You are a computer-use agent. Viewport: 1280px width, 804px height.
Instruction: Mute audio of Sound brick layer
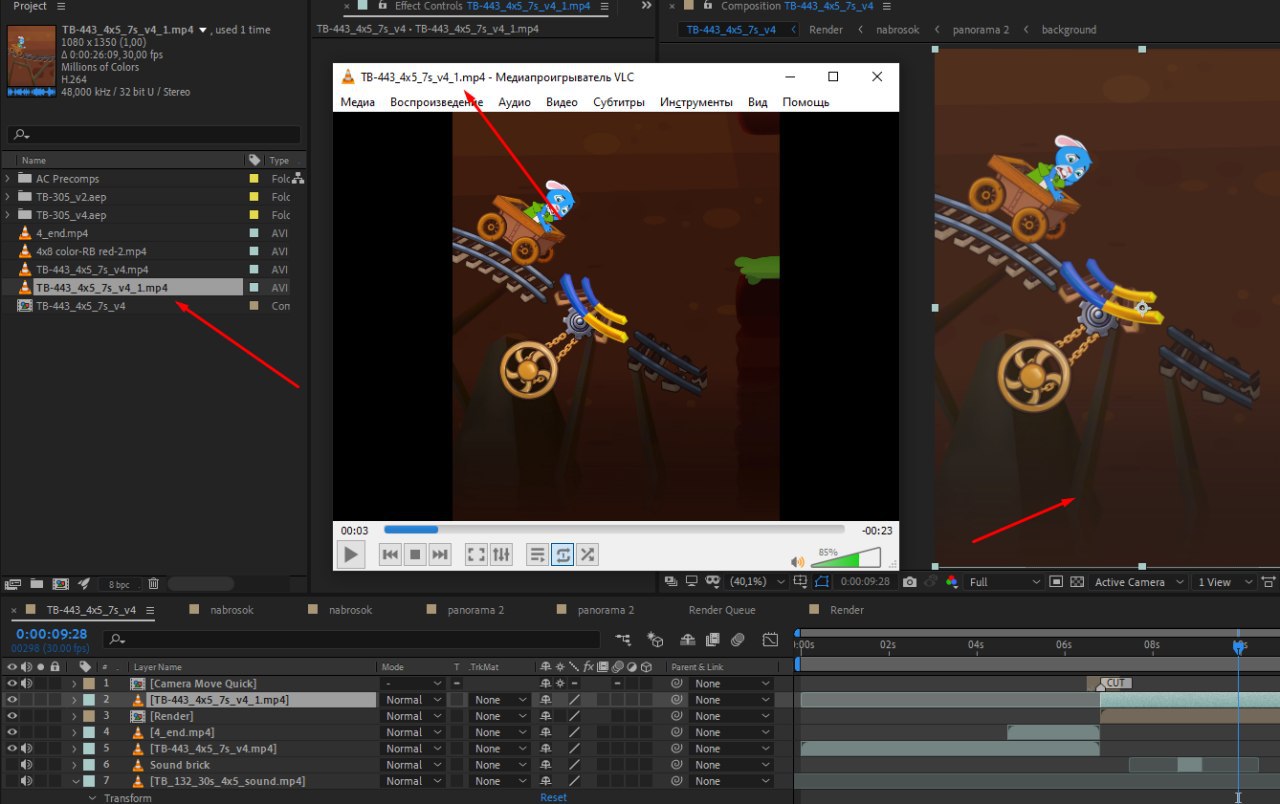[26, 765]
